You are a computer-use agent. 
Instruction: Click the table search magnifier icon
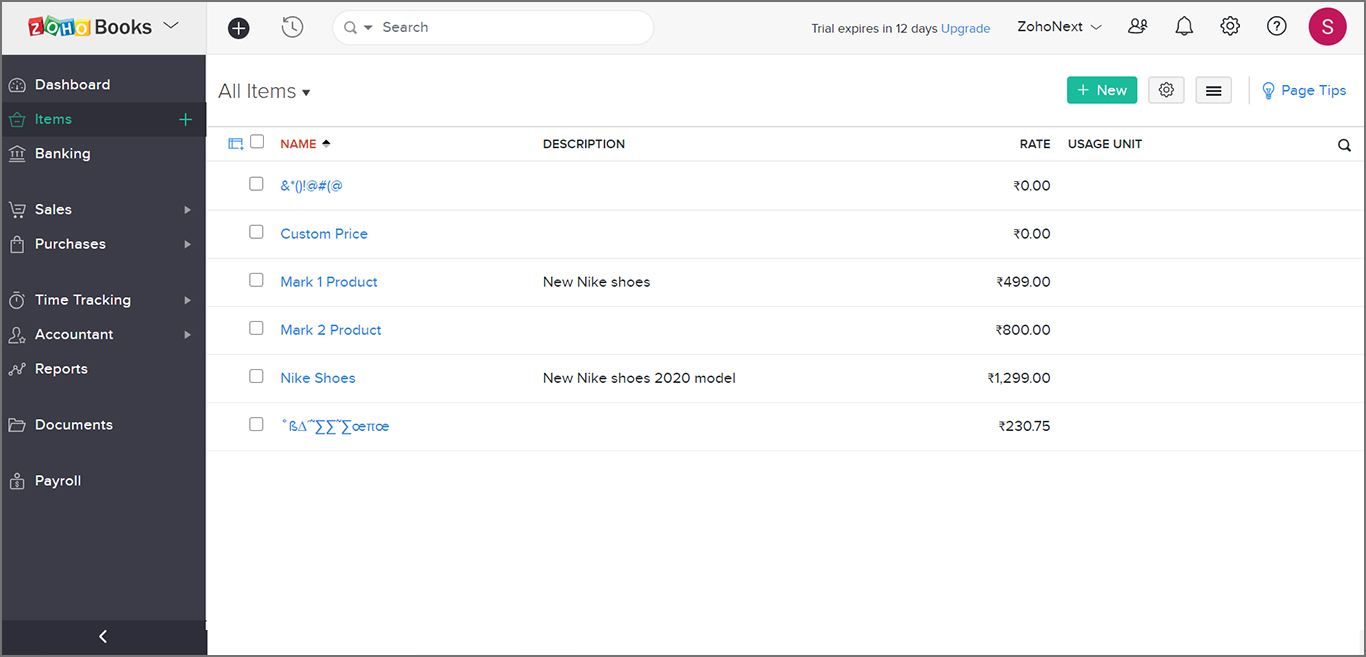point(1344,145)
